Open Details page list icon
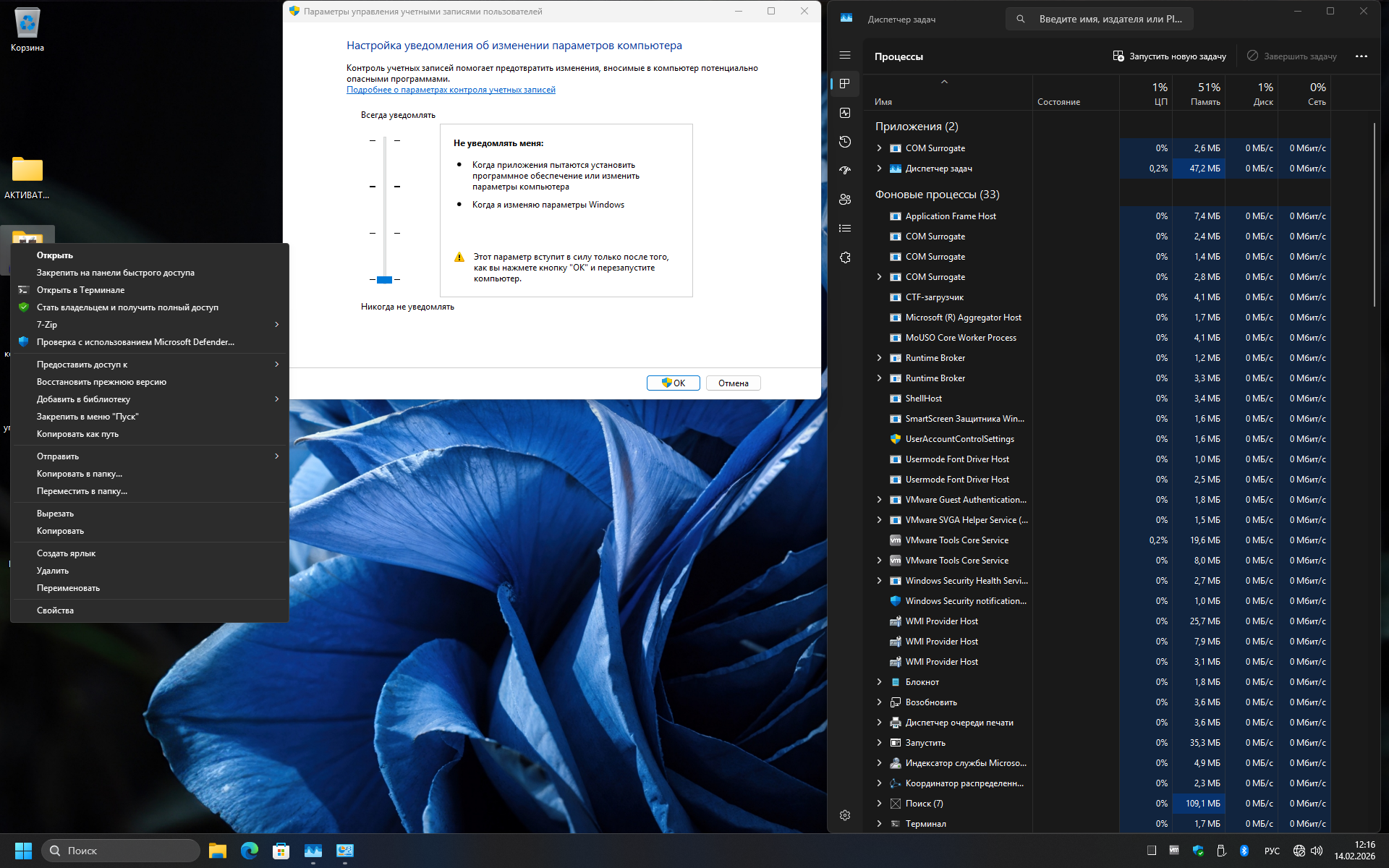 tap(845, 229)
